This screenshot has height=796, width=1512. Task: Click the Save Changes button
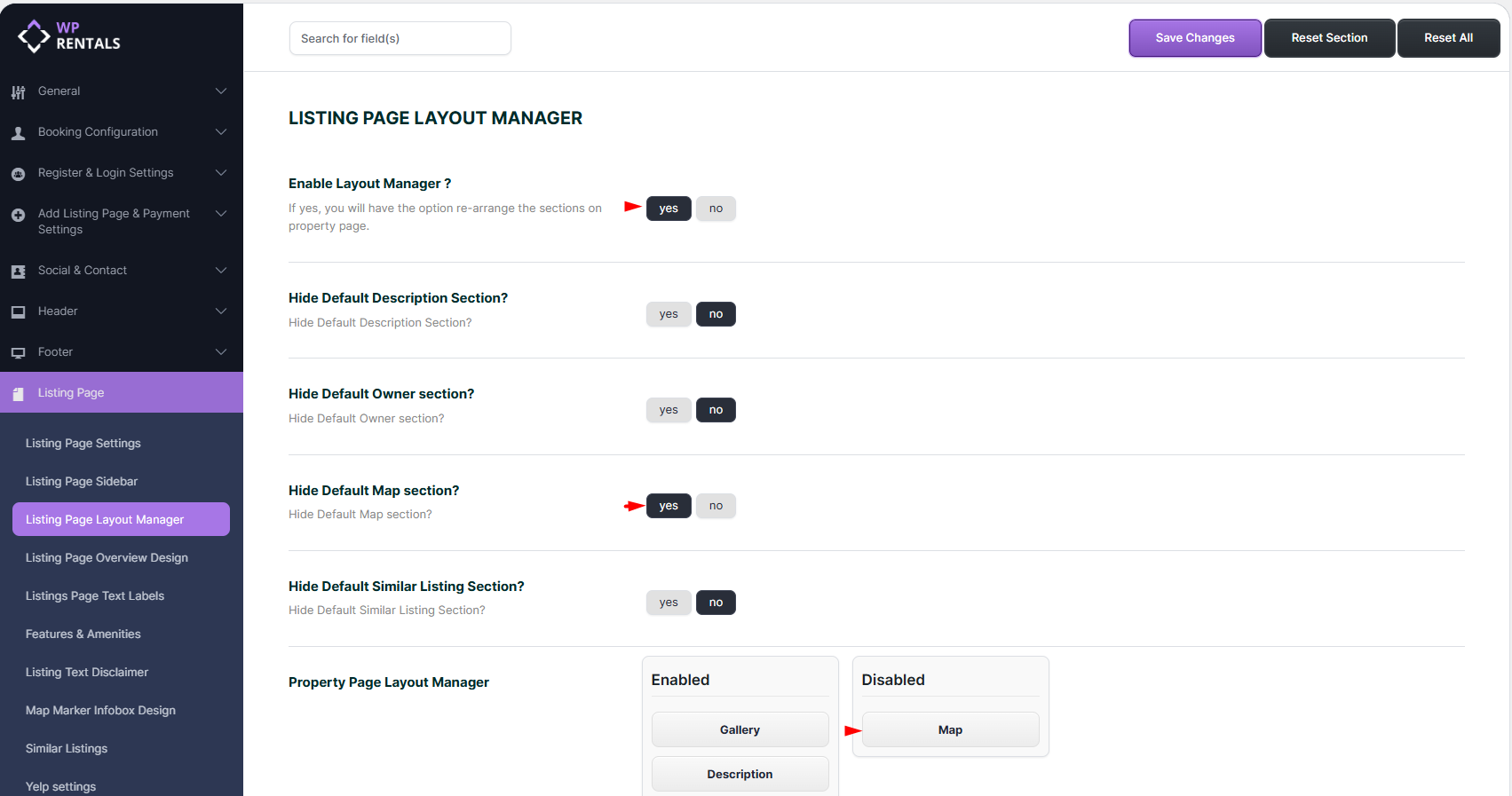click(x=1194, y=38)
